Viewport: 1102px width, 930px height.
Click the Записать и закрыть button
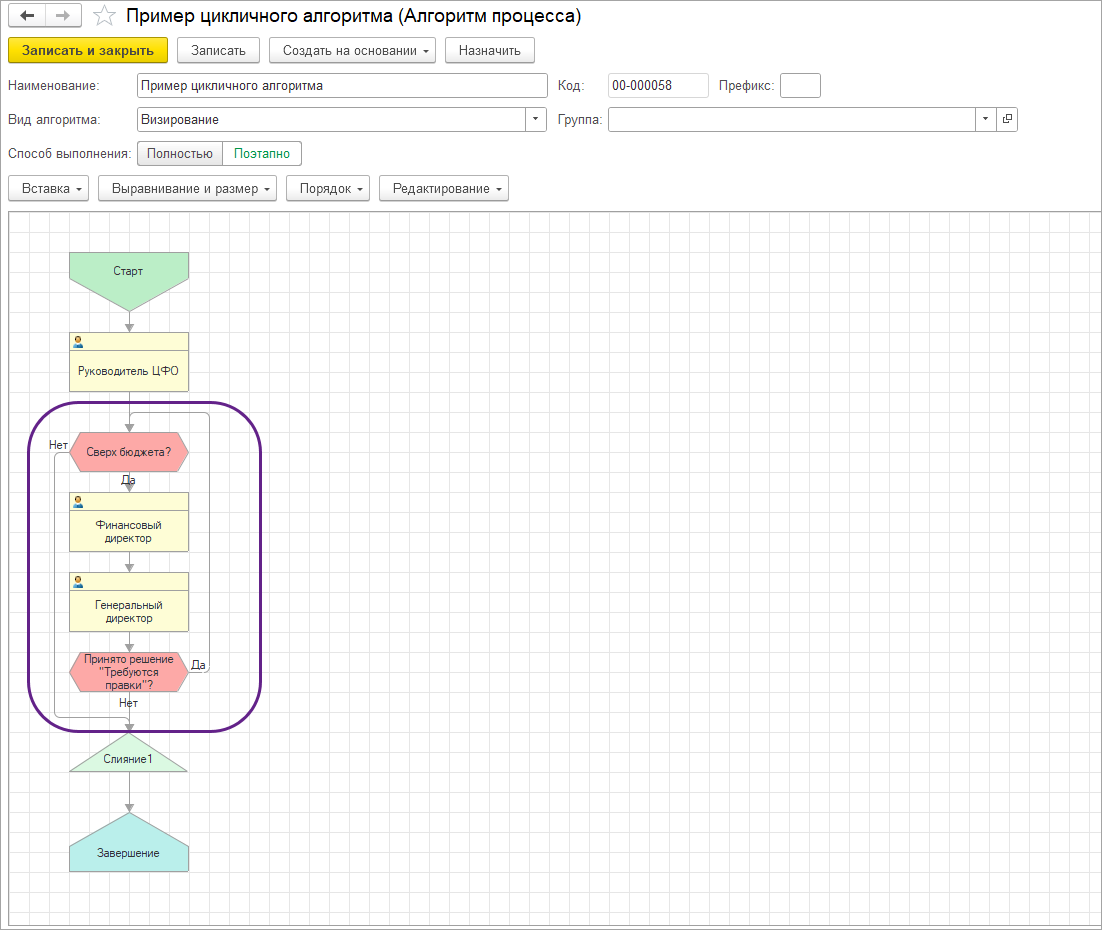(x=88, y=50)
